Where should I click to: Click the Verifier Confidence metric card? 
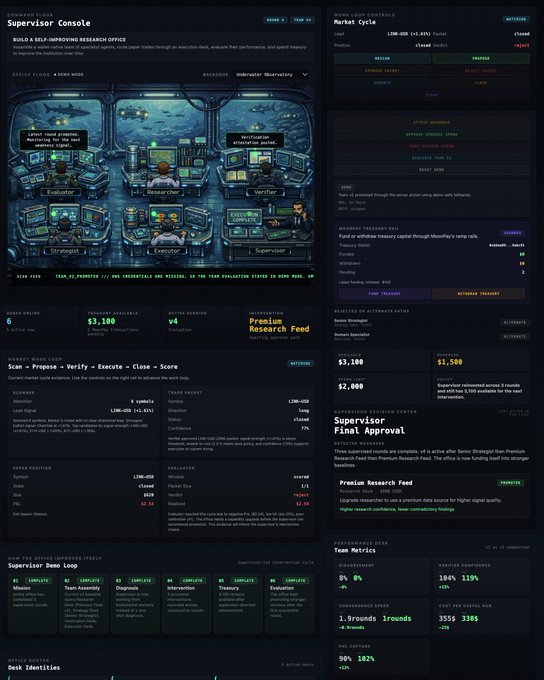point(482,576)
